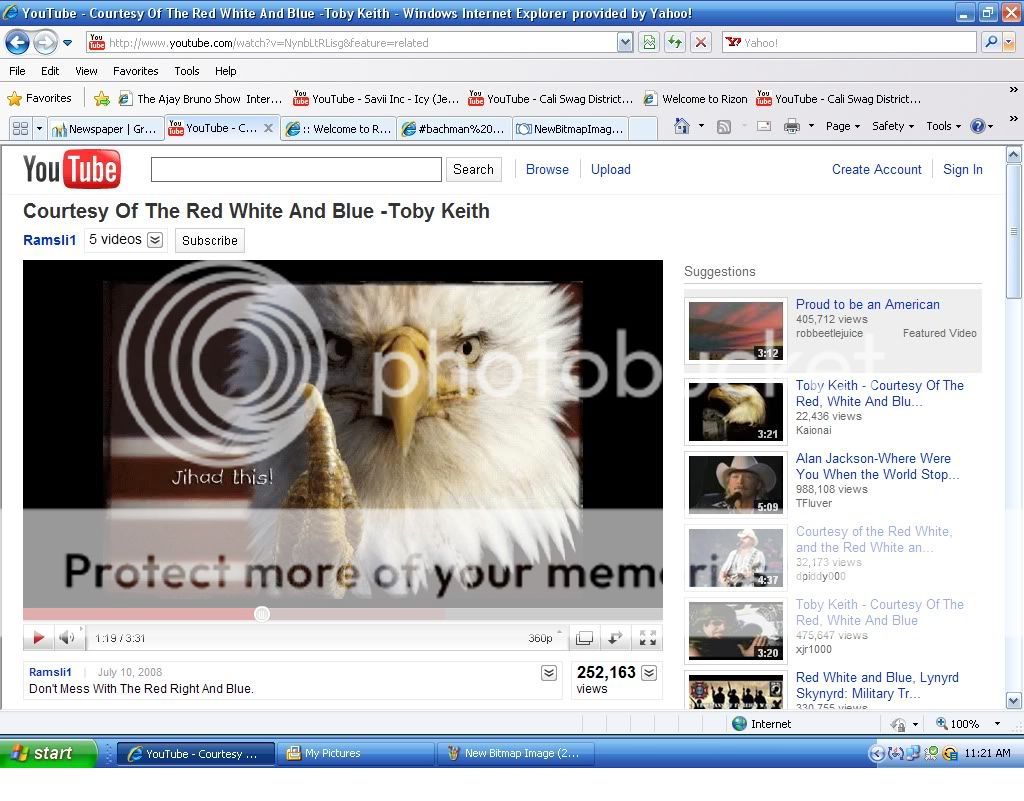Expand the 252,163 views statistics chevron

pyautogui.click(x=649, y=673)
